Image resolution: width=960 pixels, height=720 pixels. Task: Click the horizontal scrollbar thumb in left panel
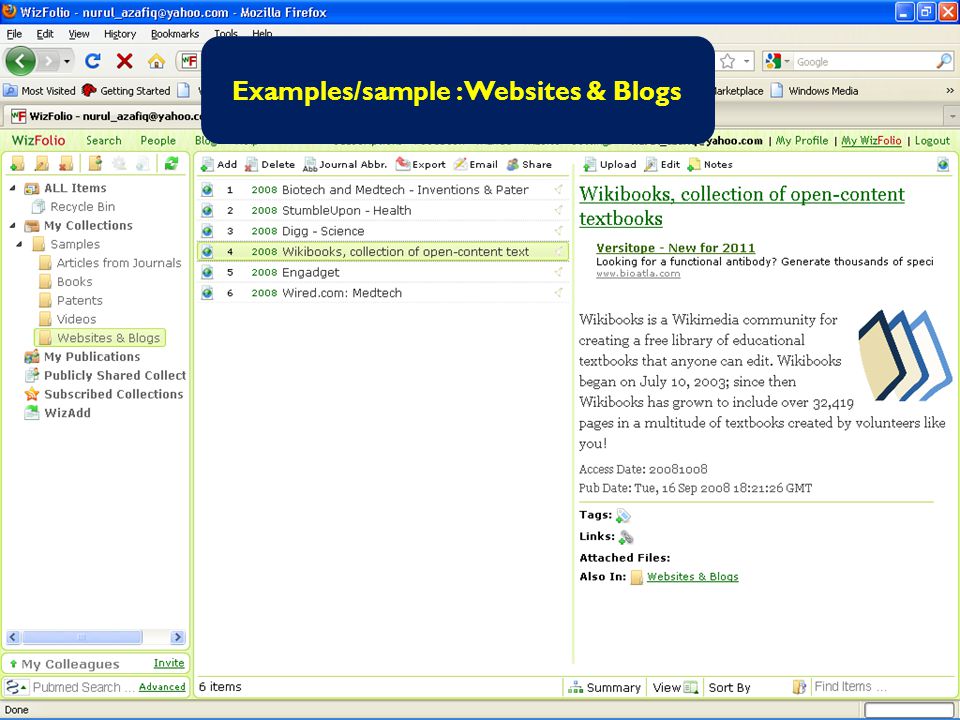[82, 637]
